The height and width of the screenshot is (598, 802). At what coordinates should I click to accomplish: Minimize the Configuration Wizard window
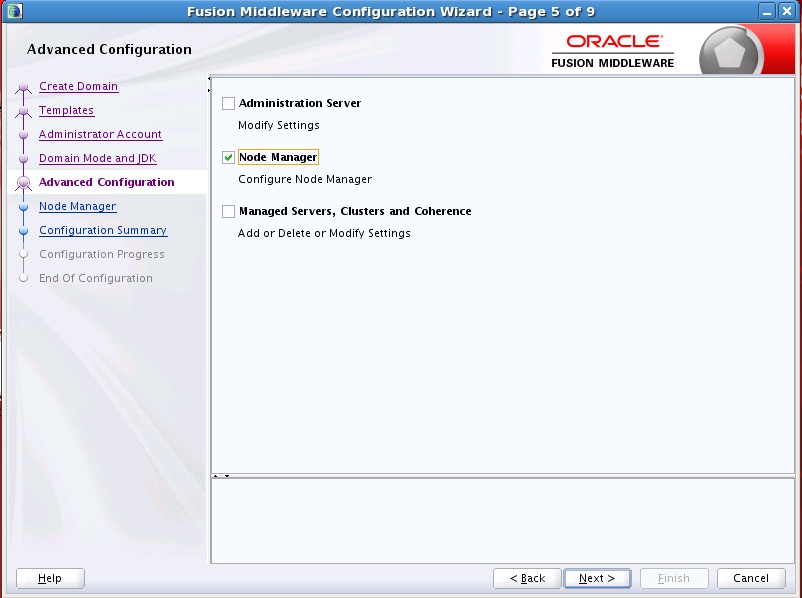coord(767,11)
